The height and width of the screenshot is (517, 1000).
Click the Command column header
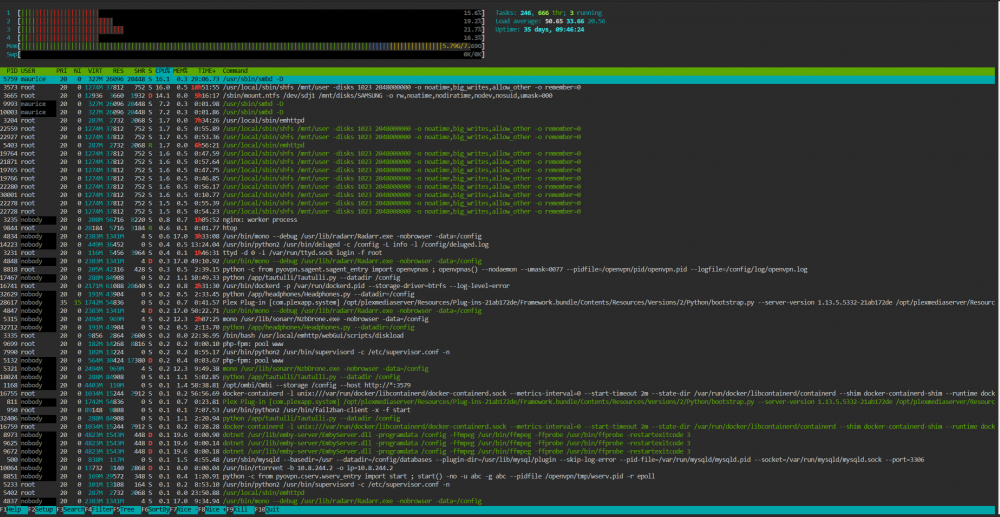click(x=235, y=70)
